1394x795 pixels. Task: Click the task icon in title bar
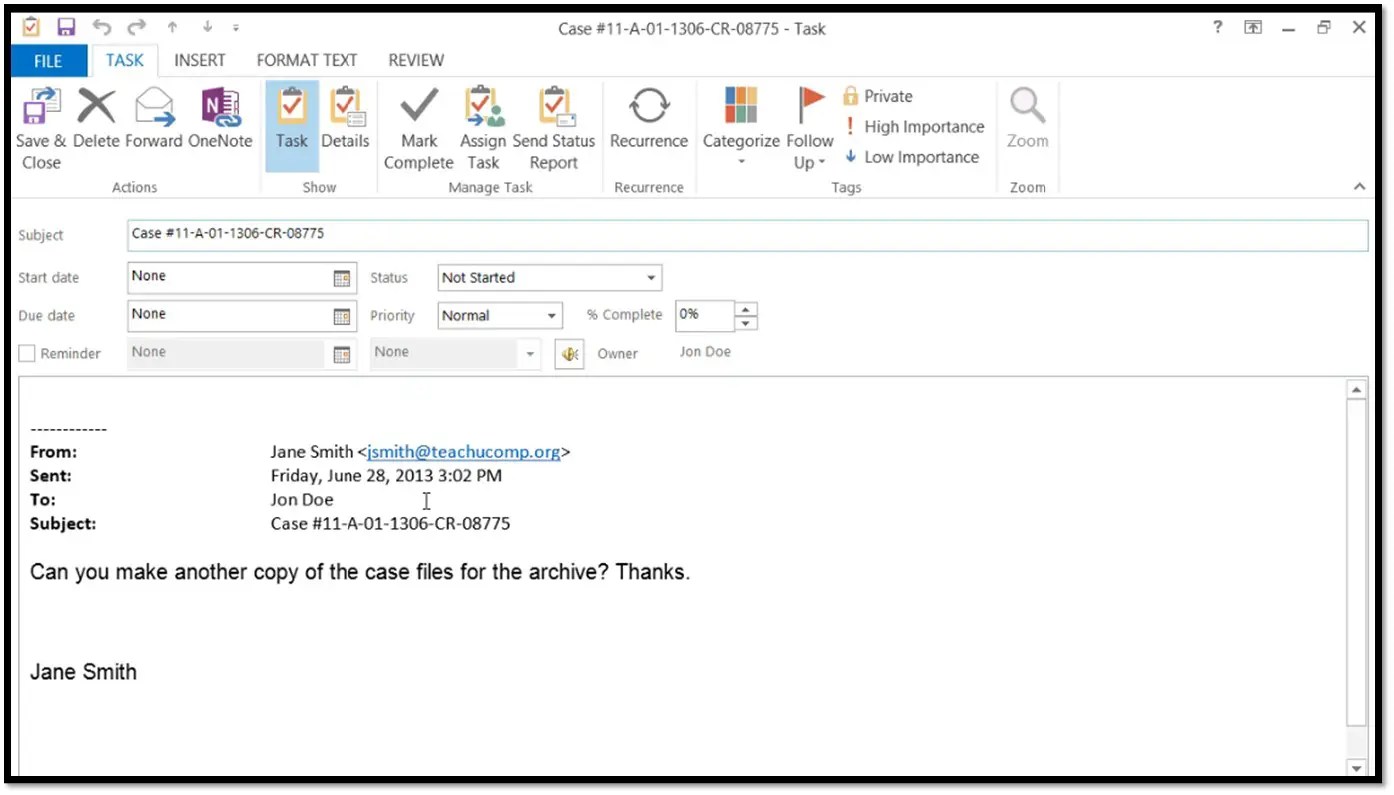(x=31, y=27)
